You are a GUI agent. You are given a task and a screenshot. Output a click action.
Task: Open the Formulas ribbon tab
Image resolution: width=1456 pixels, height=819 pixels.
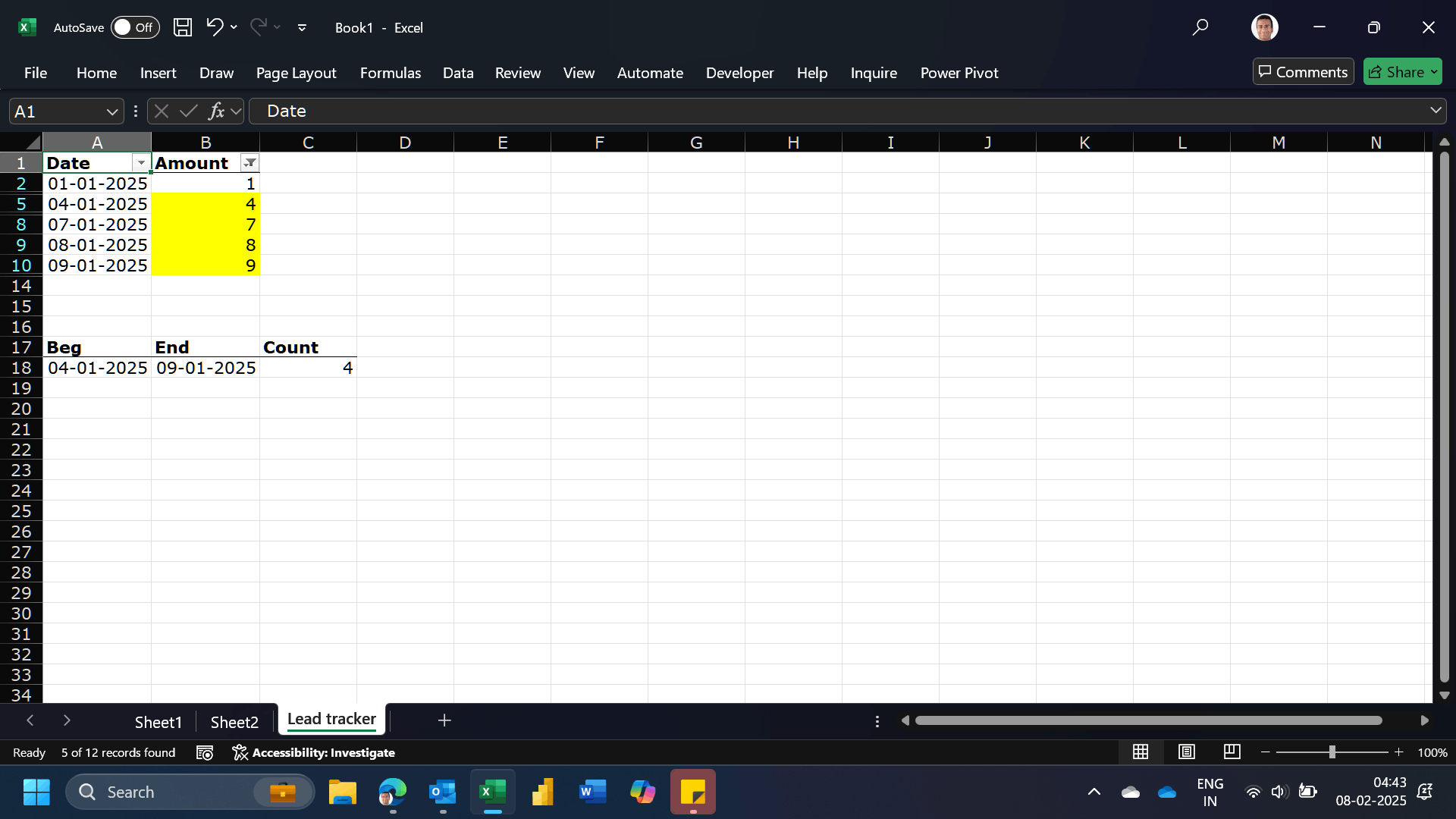(x=390, y=73)
